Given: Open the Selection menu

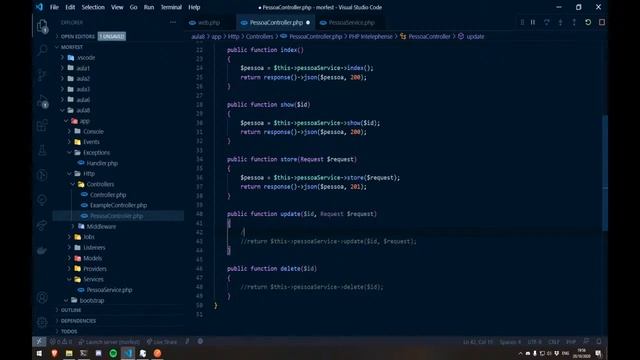Looking at the screenshot, I should pyautogui.click(x=93, y=7).
